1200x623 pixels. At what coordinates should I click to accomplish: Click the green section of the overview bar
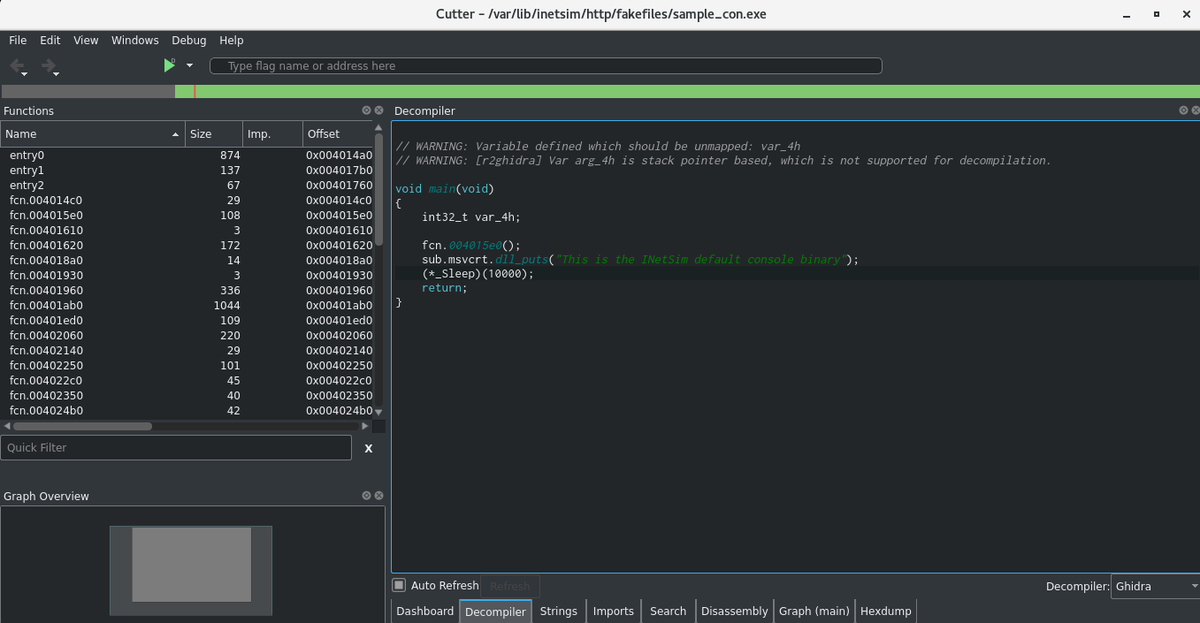[x=687, y=91]
